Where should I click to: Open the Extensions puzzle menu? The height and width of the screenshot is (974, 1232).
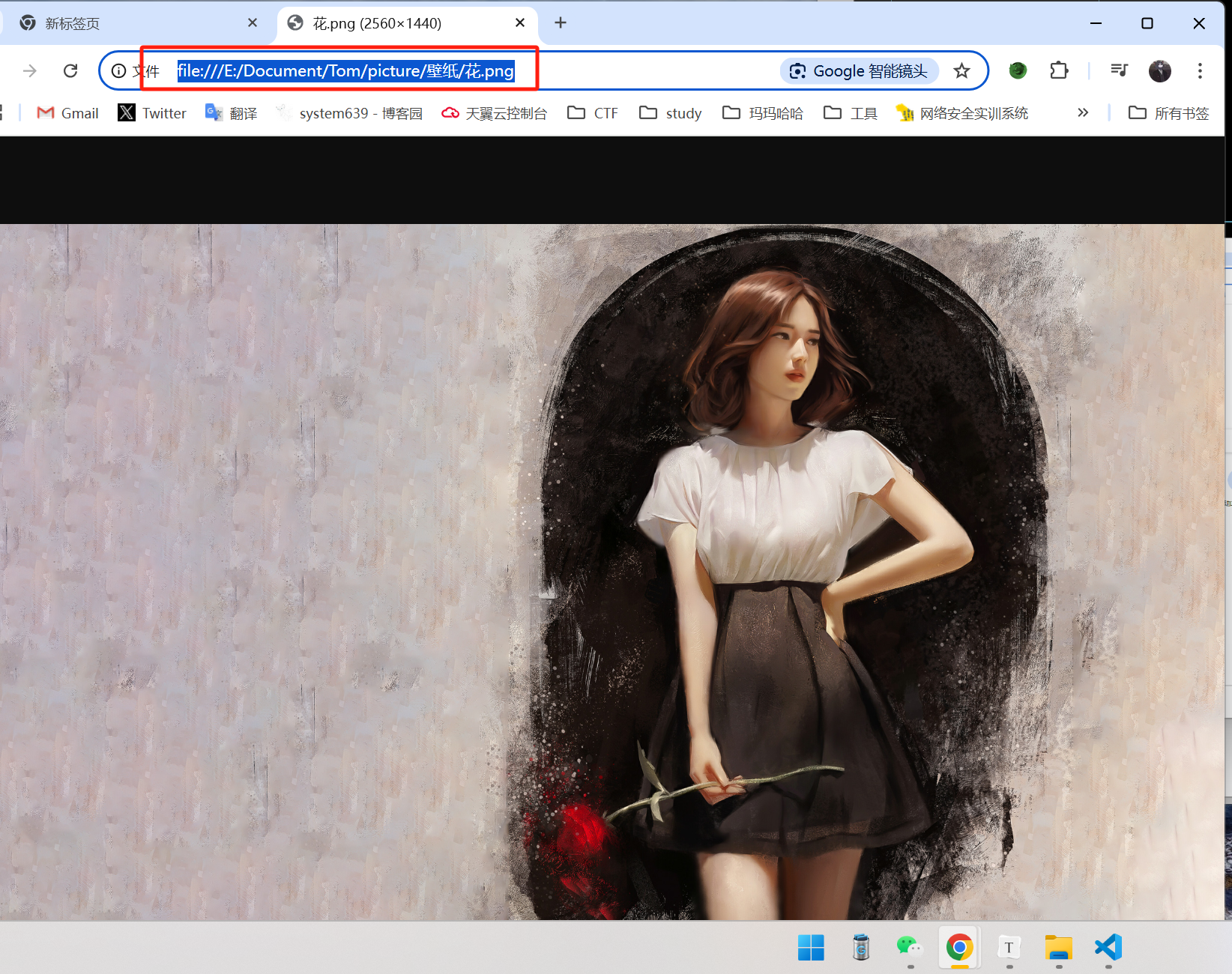(1059, 70)
